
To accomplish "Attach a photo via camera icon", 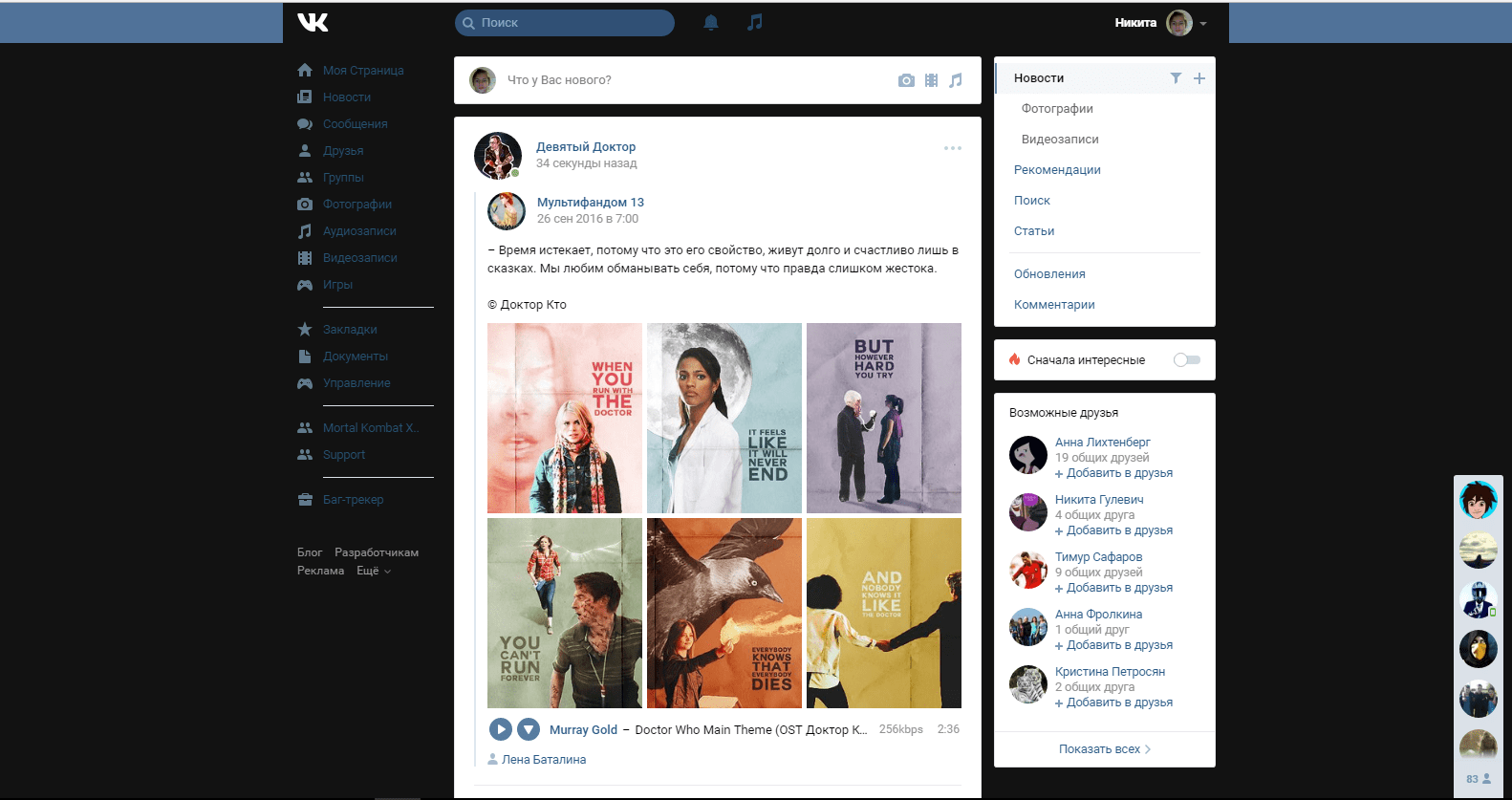I will pyautogui.click(x=906, y=80).
